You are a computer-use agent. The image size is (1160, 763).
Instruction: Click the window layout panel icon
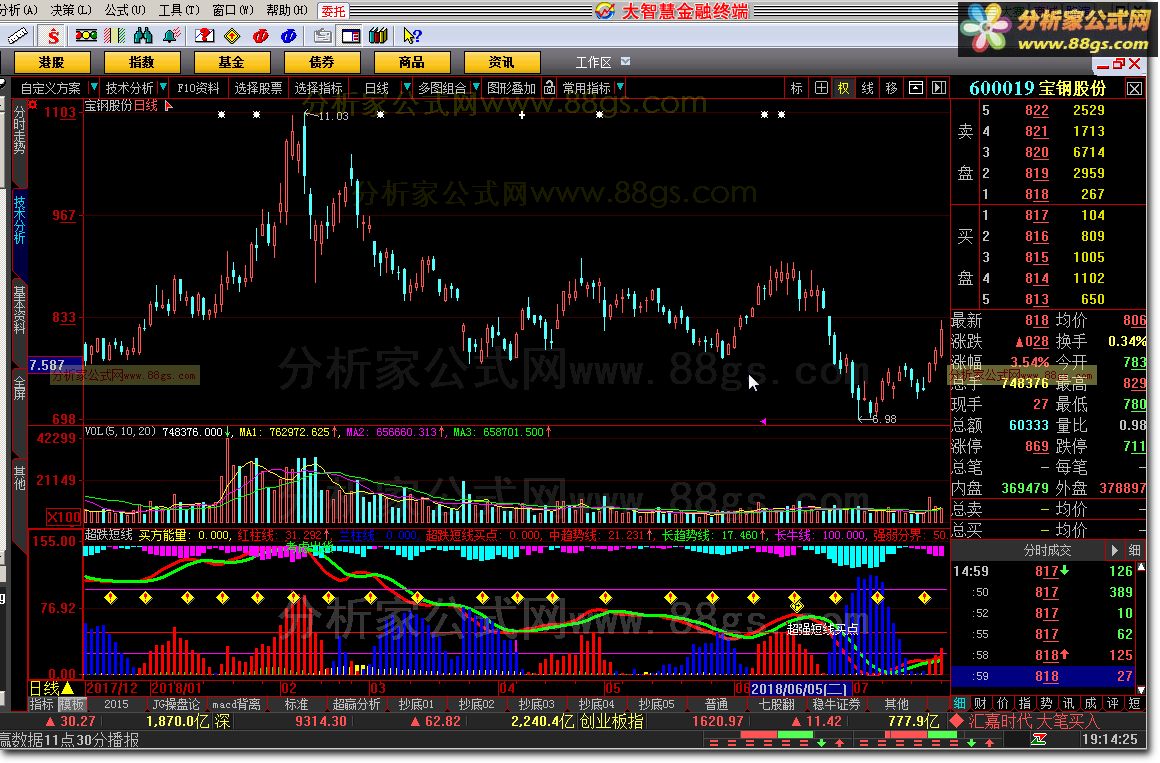pos(351,35)
